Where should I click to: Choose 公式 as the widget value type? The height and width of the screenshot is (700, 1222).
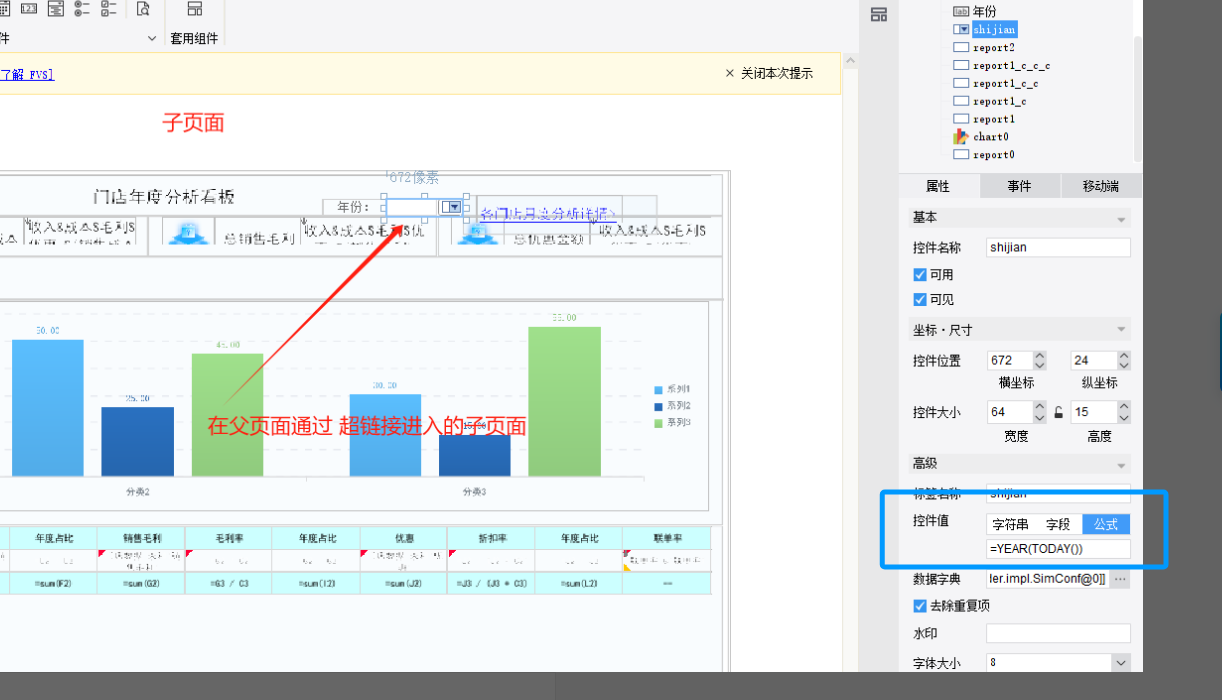coord(1106,524)
